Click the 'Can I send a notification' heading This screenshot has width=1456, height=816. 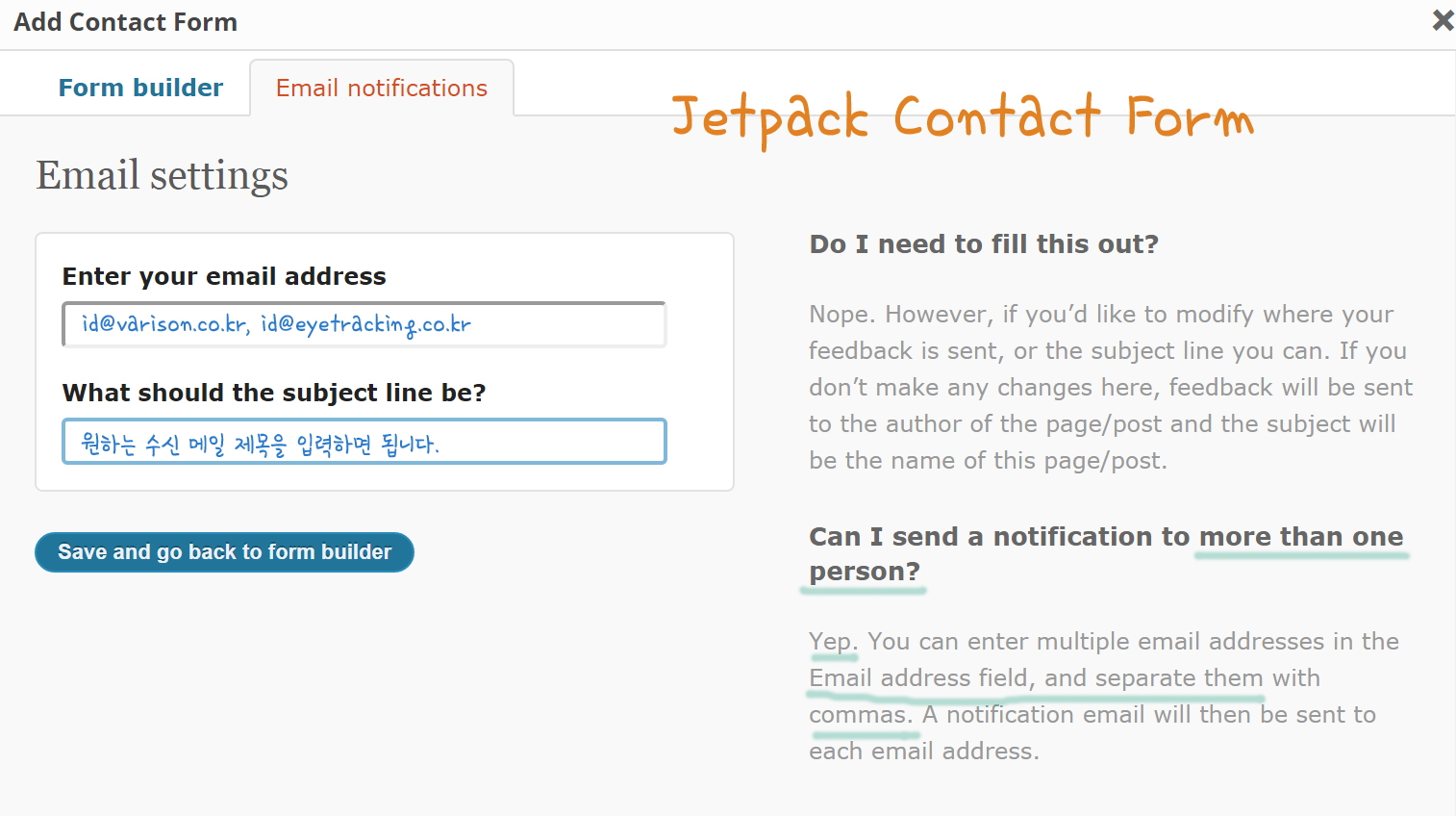tap(1106, 554)
